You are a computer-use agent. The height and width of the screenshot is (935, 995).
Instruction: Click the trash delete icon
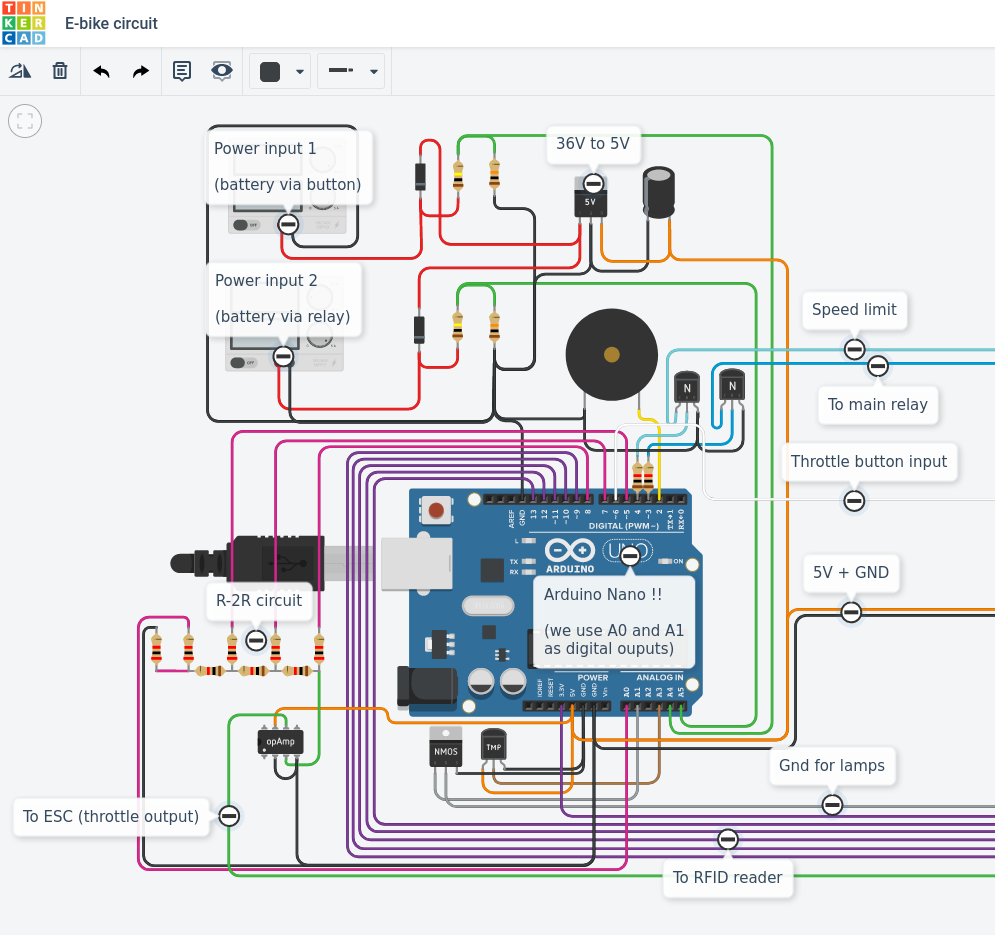(x=60, y=70)
